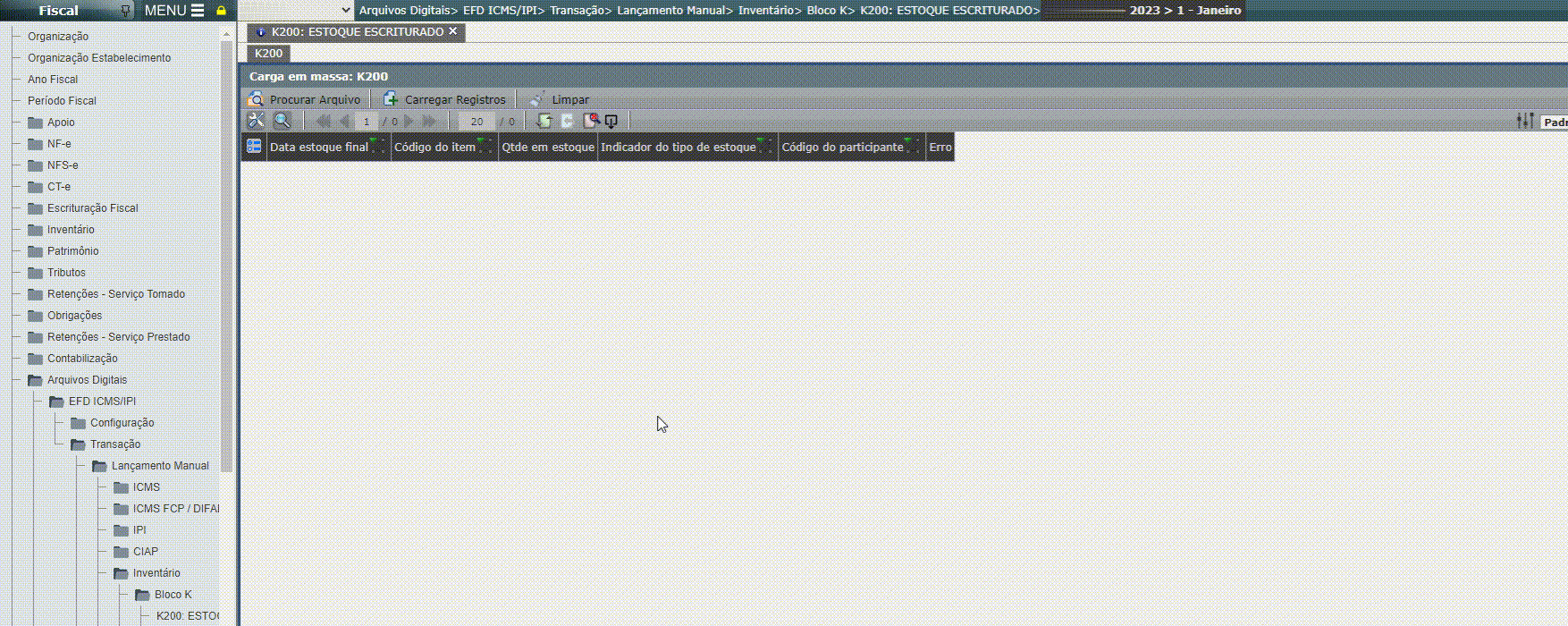Toggle the yellow padlock icon
This screenshot has width=1568, height=626.
[x=221, y=11]
